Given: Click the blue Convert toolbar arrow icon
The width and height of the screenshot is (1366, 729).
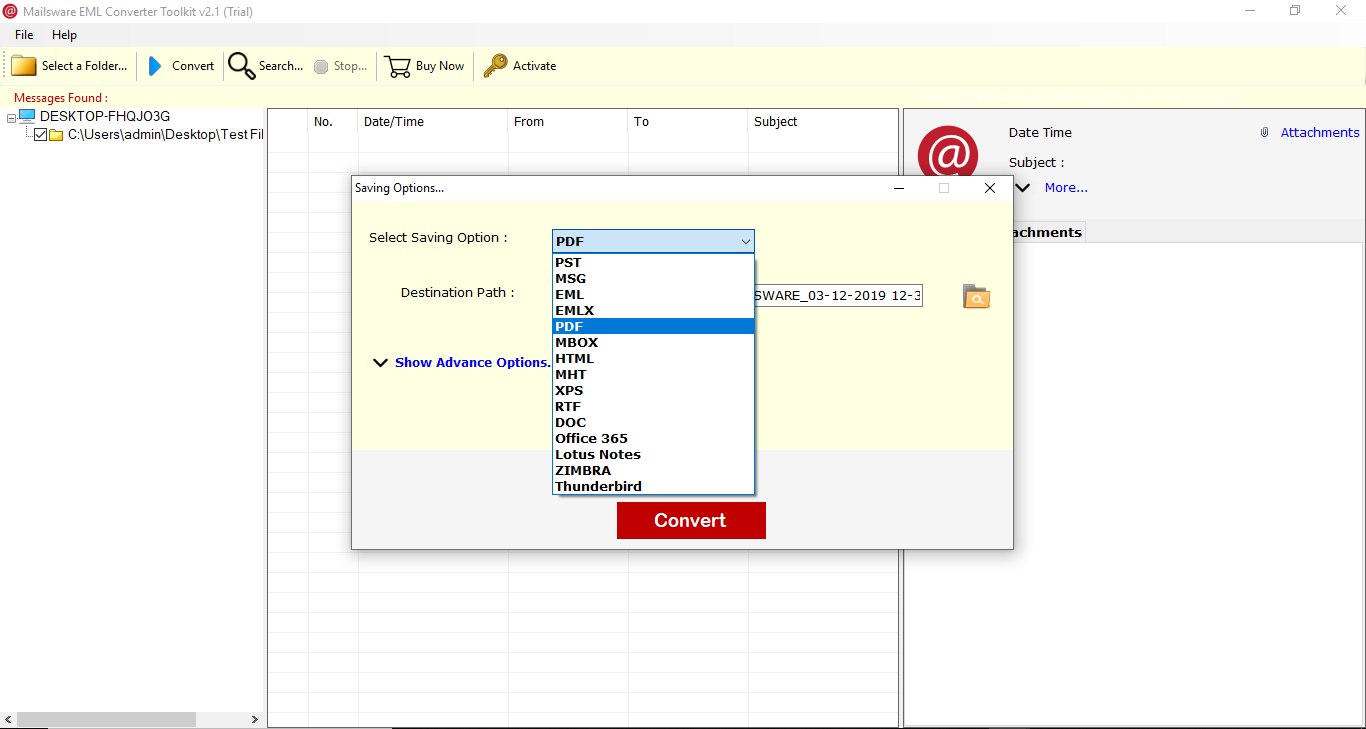Looking at the screenshot, I should [155, 66].
